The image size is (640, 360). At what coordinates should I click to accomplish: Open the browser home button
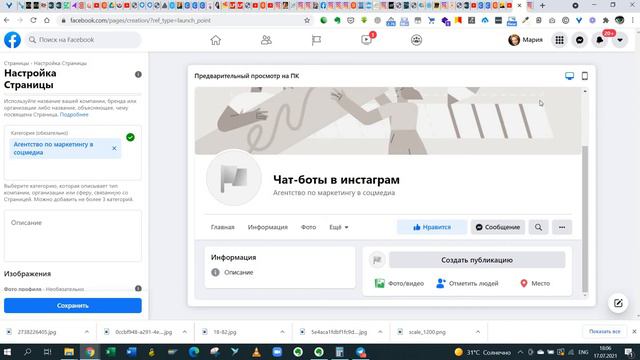[47, 20]
